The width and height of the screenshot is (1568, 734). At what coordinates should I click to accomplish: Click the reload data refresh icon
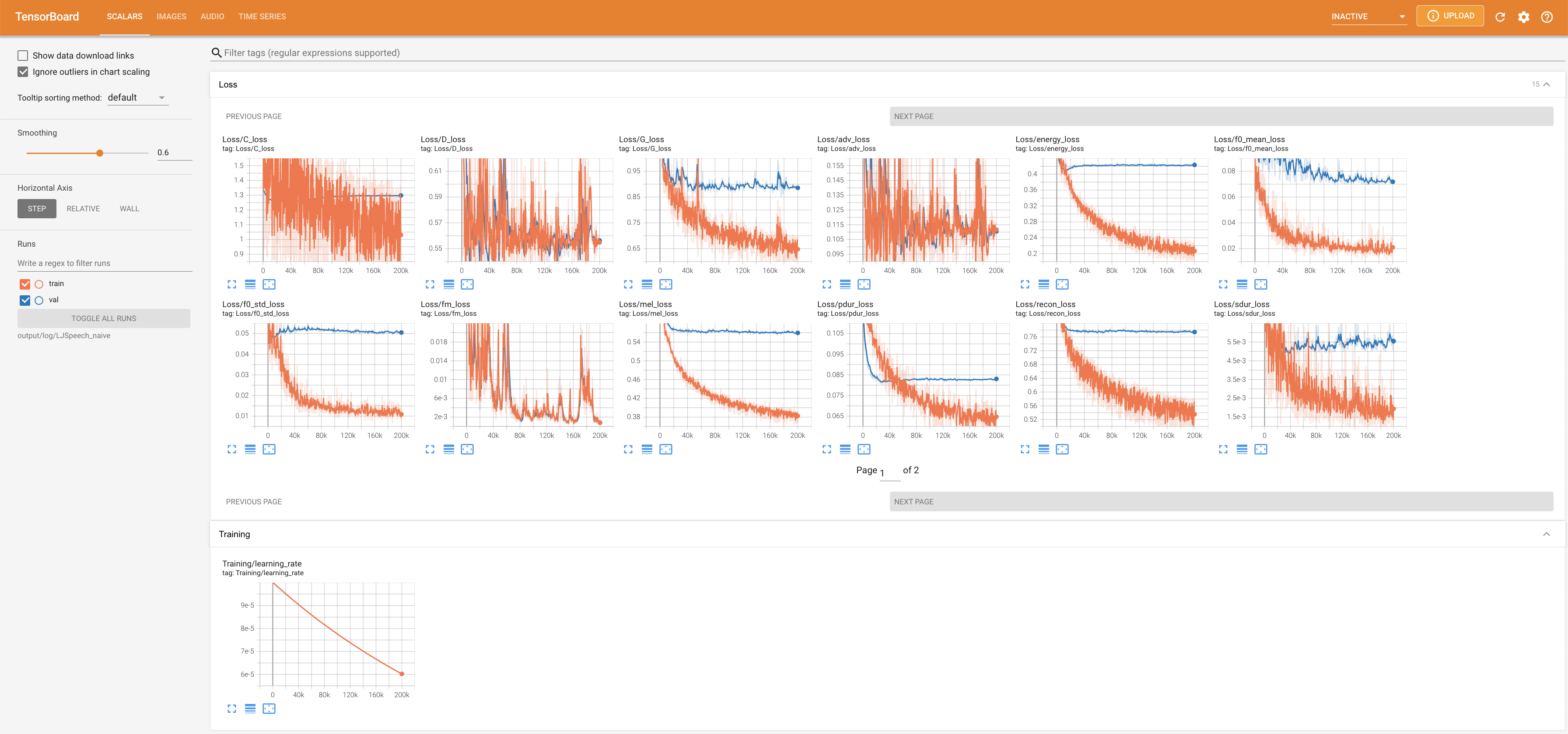(1500, 17)
